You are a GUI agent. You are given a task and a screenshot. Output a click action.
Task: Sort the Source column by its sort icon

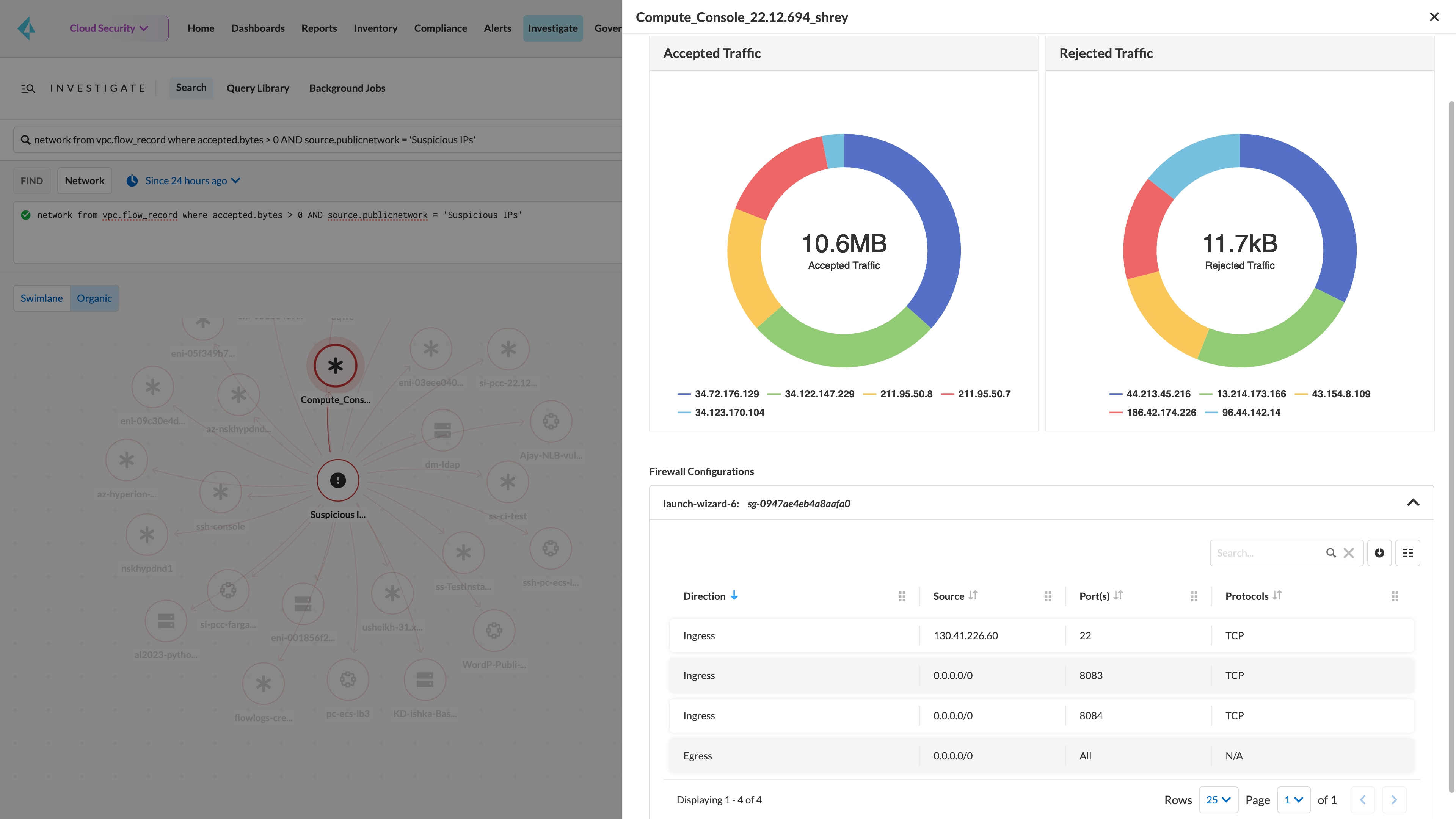[973, 595]
